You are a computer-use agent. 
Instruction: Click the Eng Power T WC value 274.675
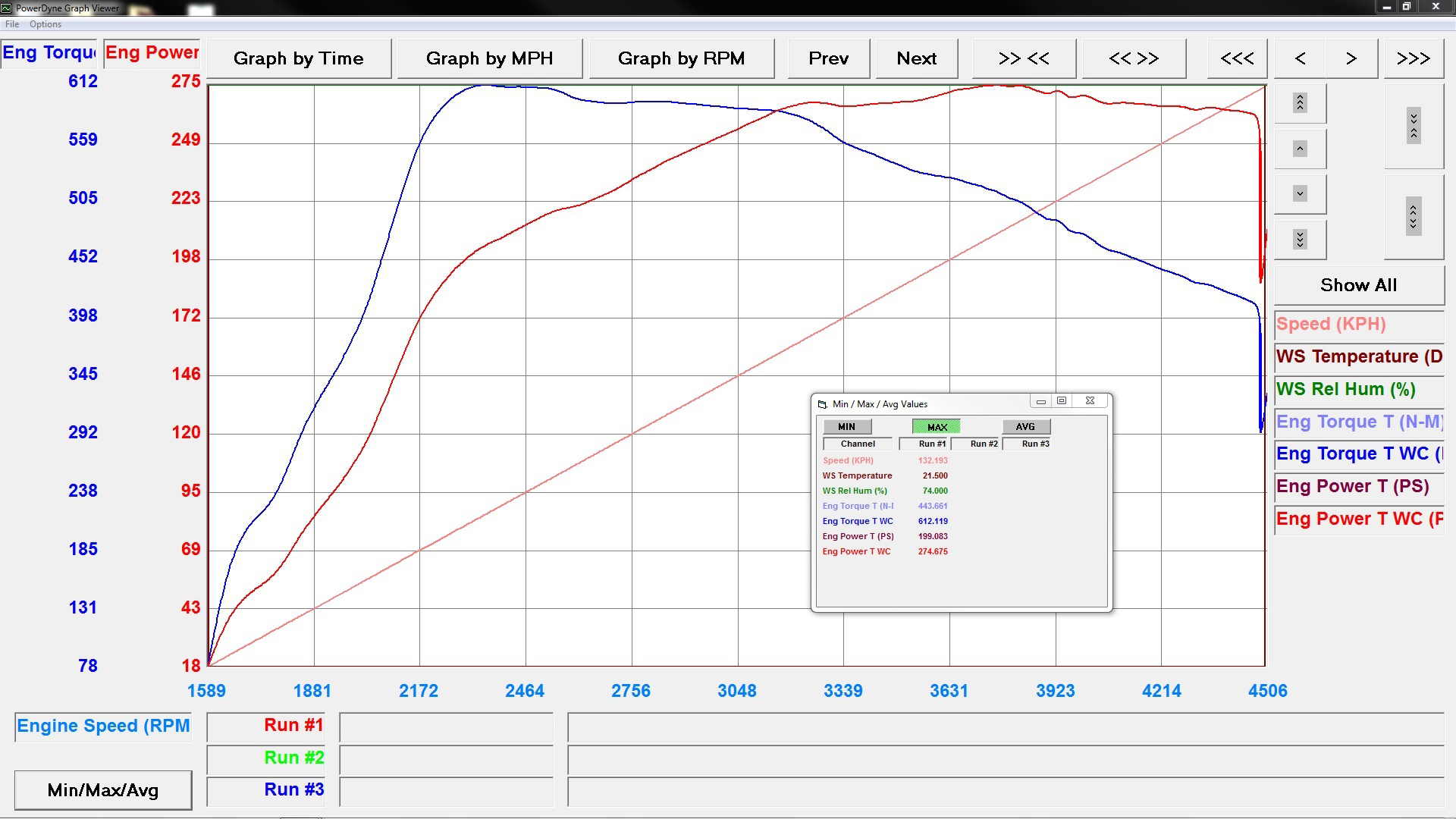coord(933,551)
